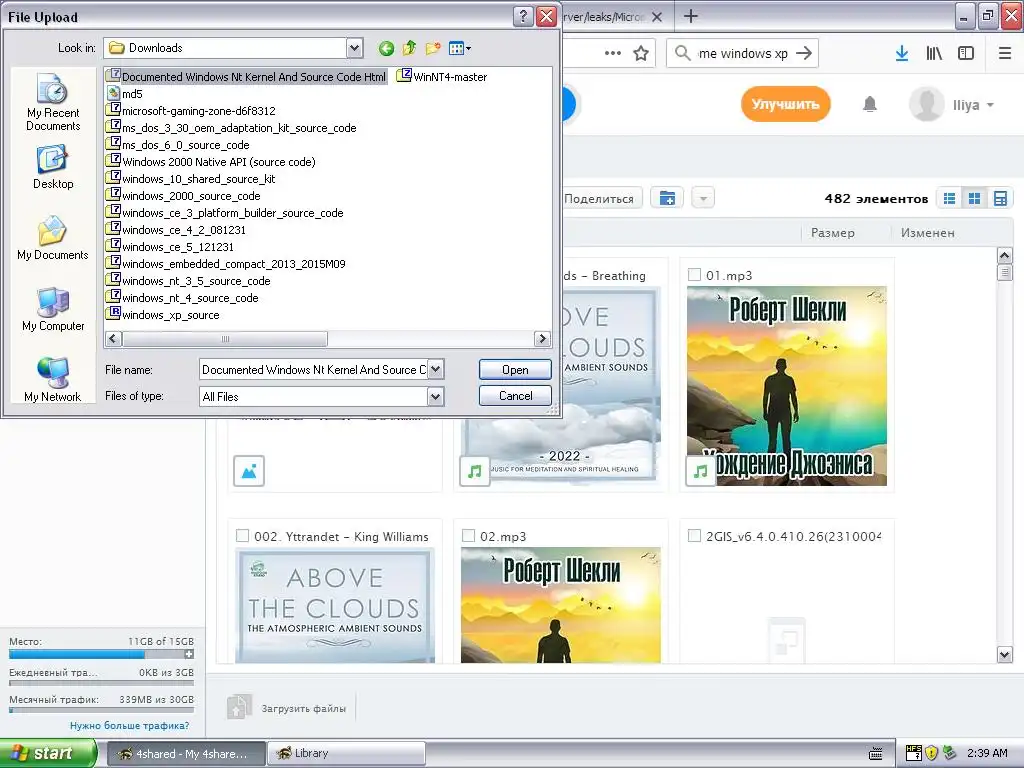Screen dimensions: 1024x768
Task: Bookmark this page with star icon
Action: [641, 53]
